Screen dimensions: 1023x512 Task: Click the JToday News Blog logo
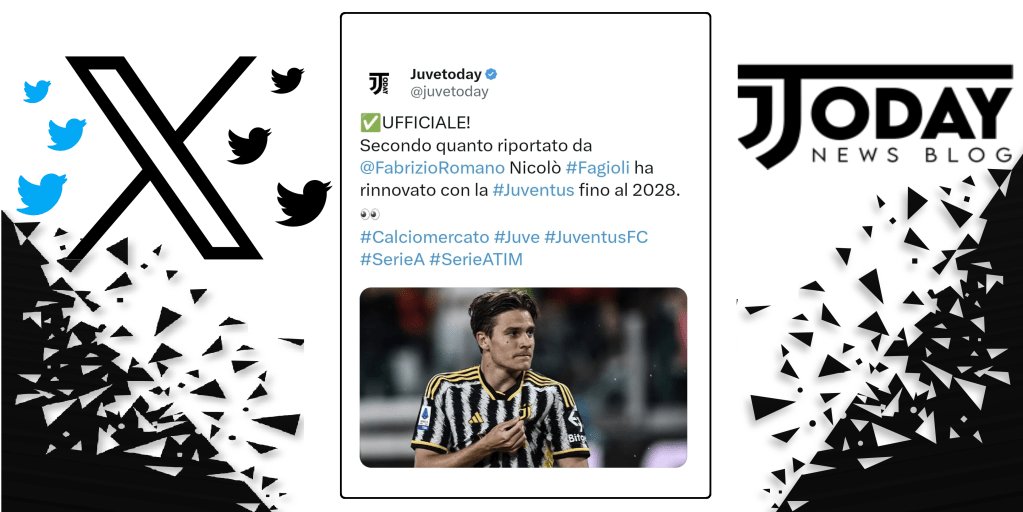(x=875, y=115)
